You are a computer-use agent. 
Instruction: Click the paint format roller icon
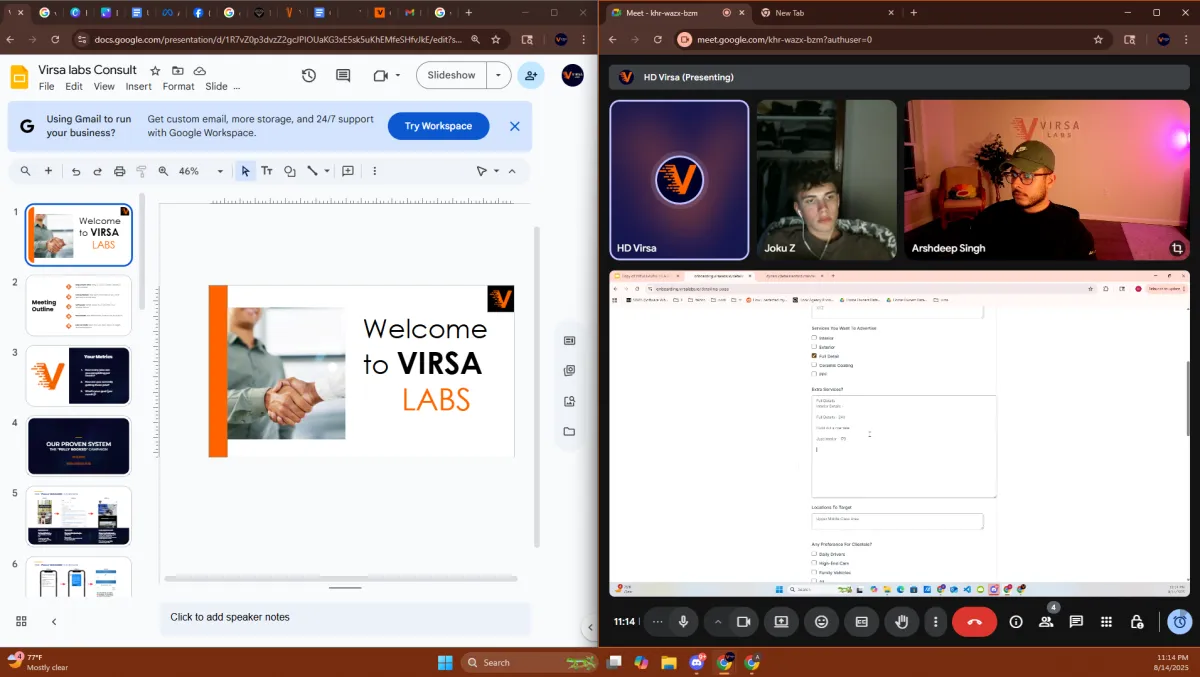[x=141, y=171]
